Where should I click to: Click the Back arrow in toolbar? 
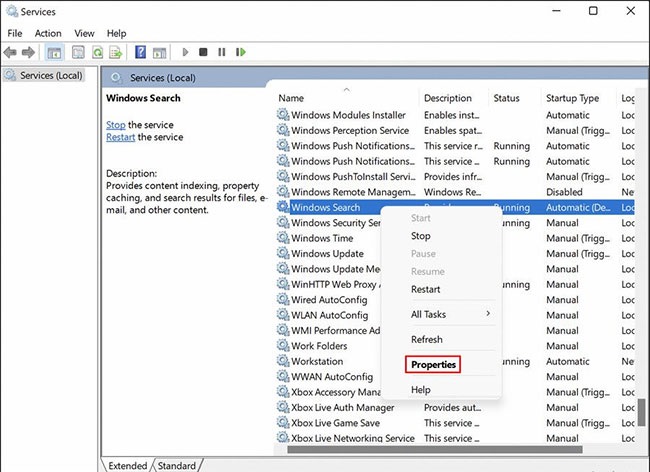12,52
